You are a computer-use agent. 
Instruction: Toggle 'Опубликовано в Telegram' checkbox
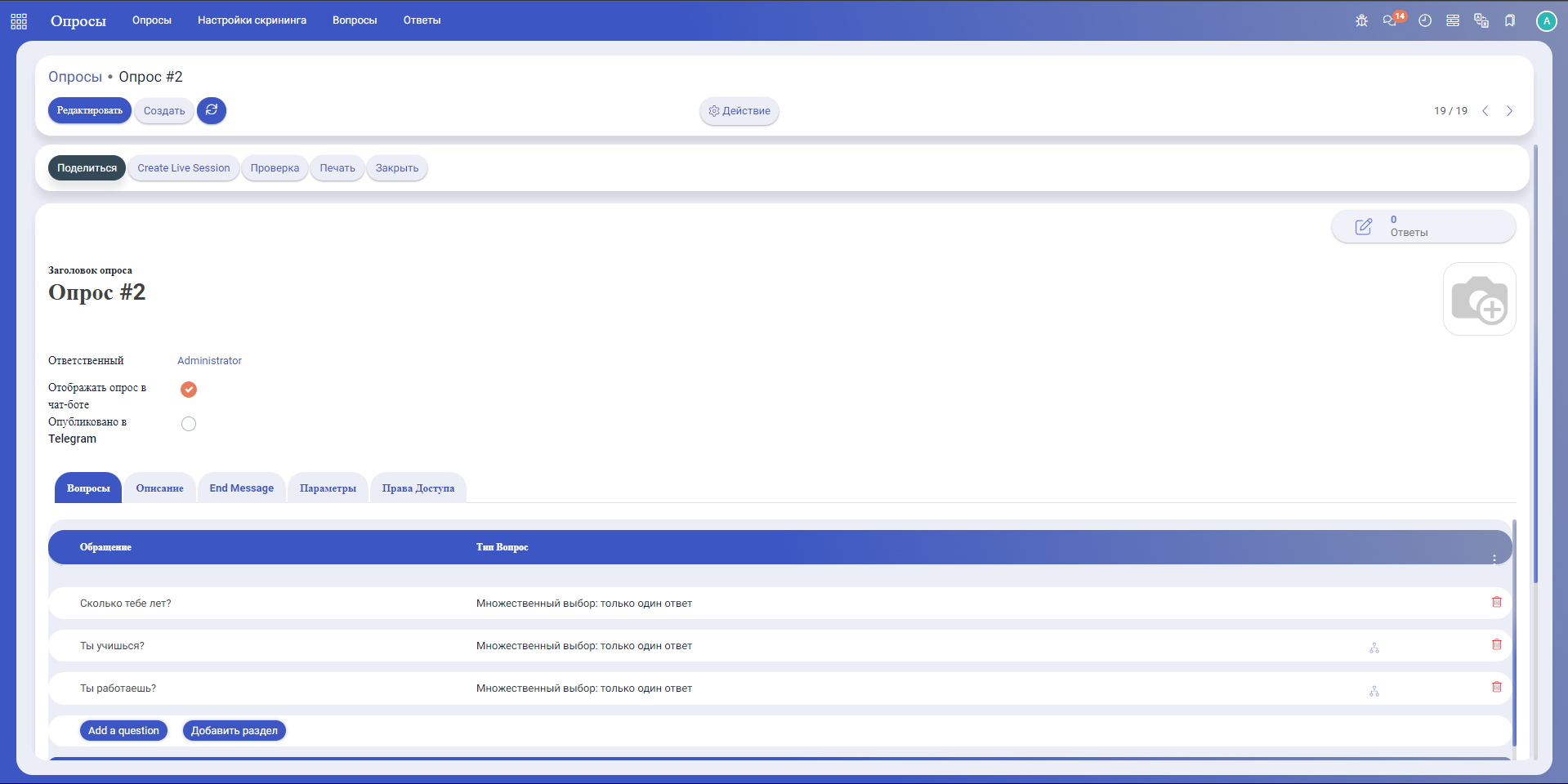pyautogui.click(x=189, y=424)
